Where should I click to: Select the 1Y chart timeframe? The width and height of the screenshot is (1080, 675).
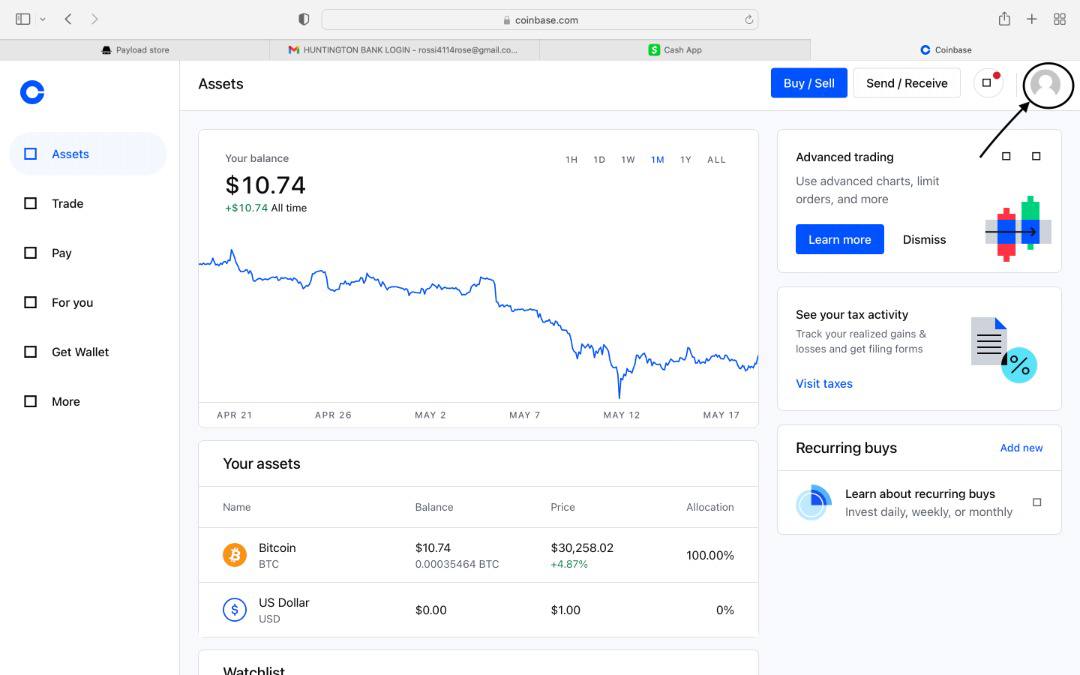coord(686,160)
